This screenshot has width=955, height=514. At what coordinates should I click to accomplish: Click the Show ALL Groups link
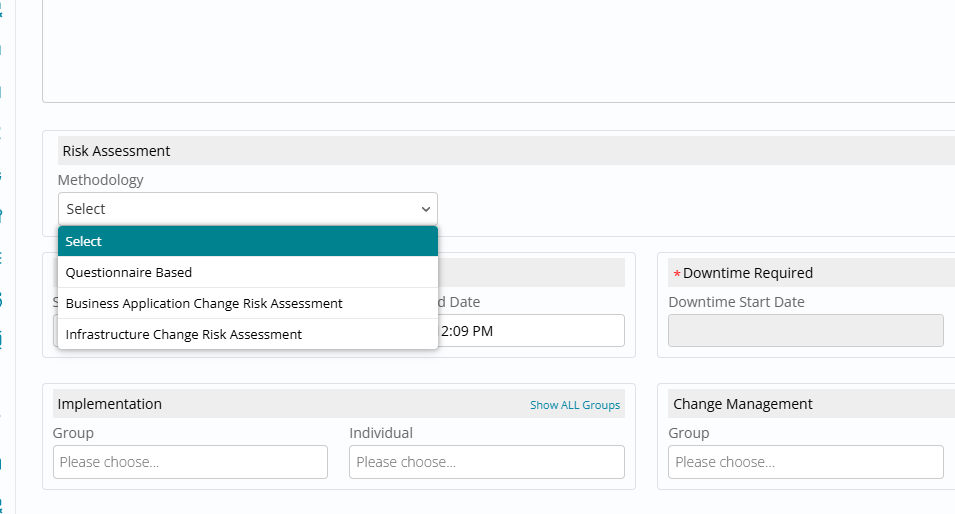[575, 405]
